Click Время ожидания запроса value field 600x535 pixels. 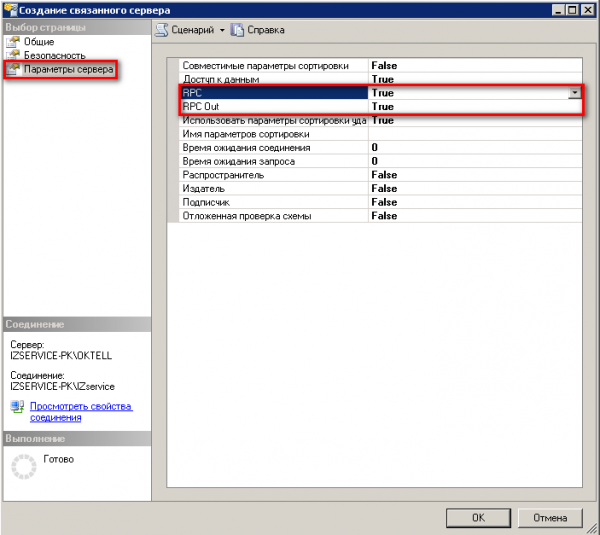tap(470, 161)
